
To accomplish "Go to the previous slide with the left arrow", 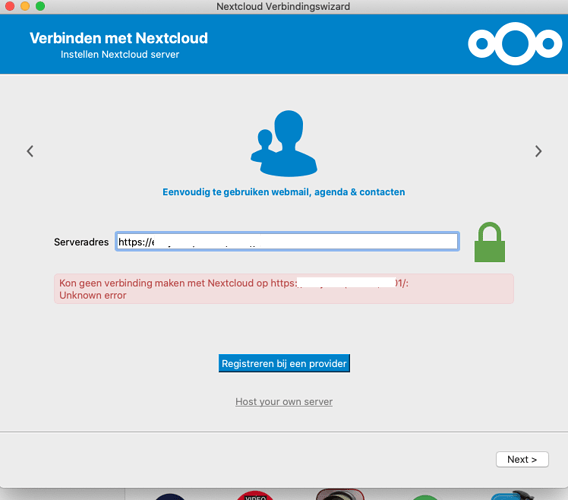I will coord(30,151).
